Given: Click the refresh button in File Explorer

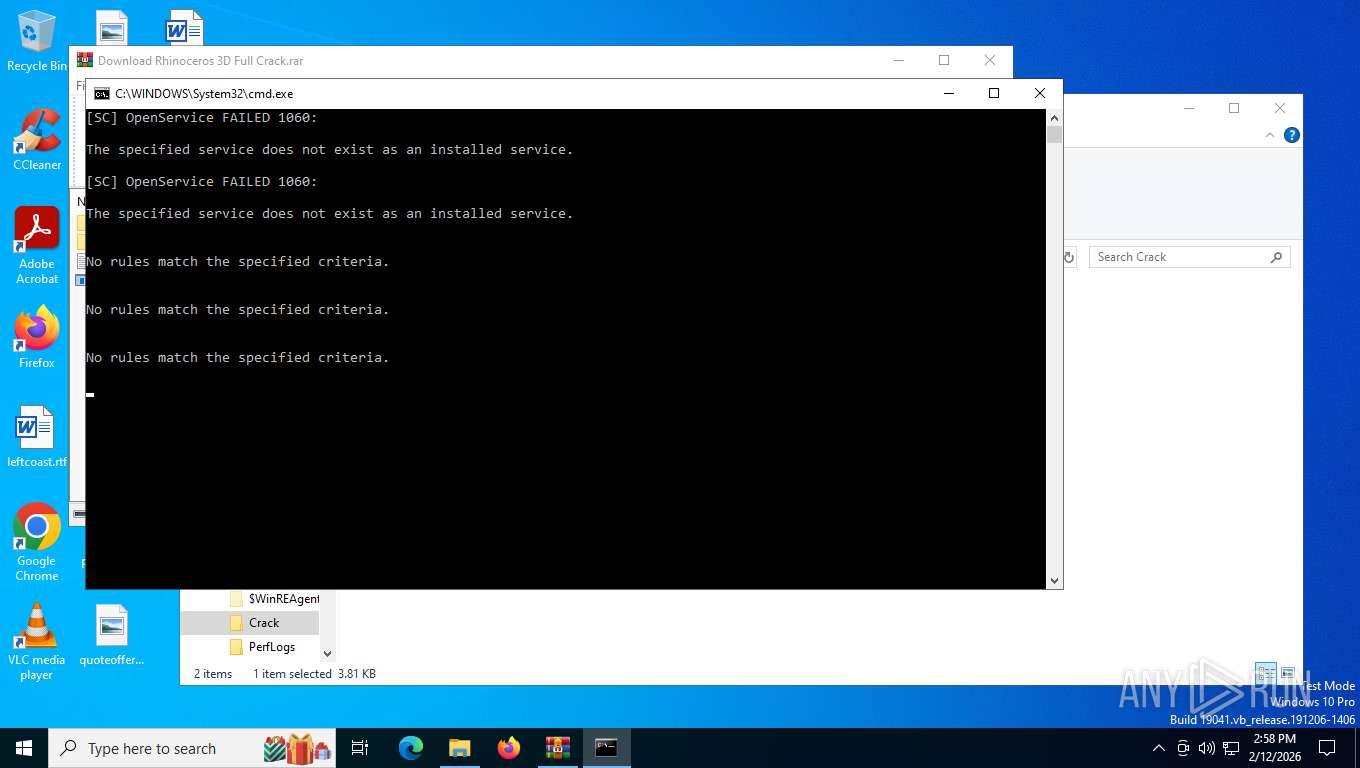Looking at the screenshot, I should pos(1068,257).
